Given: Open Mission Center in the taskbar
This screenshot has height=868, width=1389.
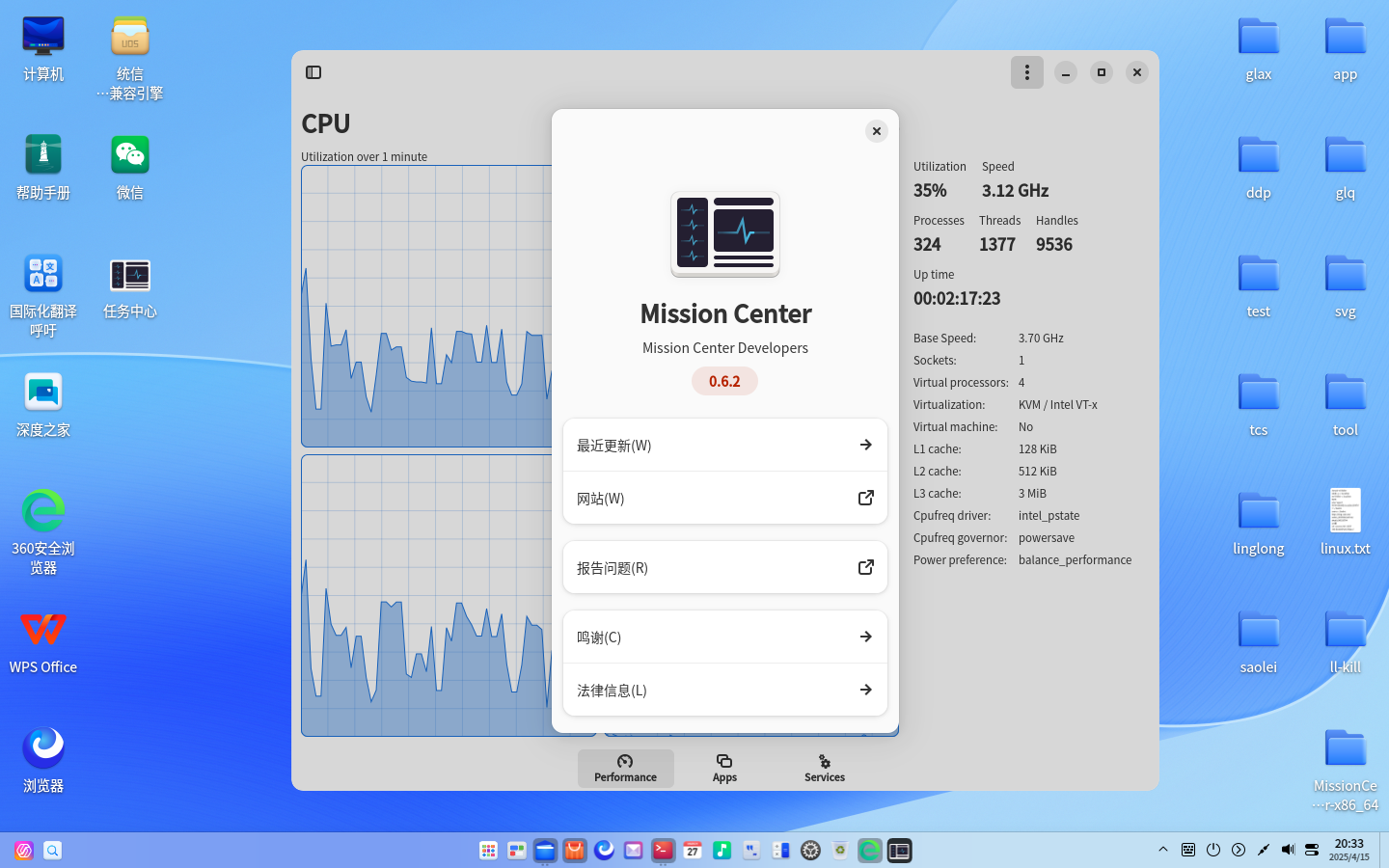Looking at the screenshot, I should point(899,850).
